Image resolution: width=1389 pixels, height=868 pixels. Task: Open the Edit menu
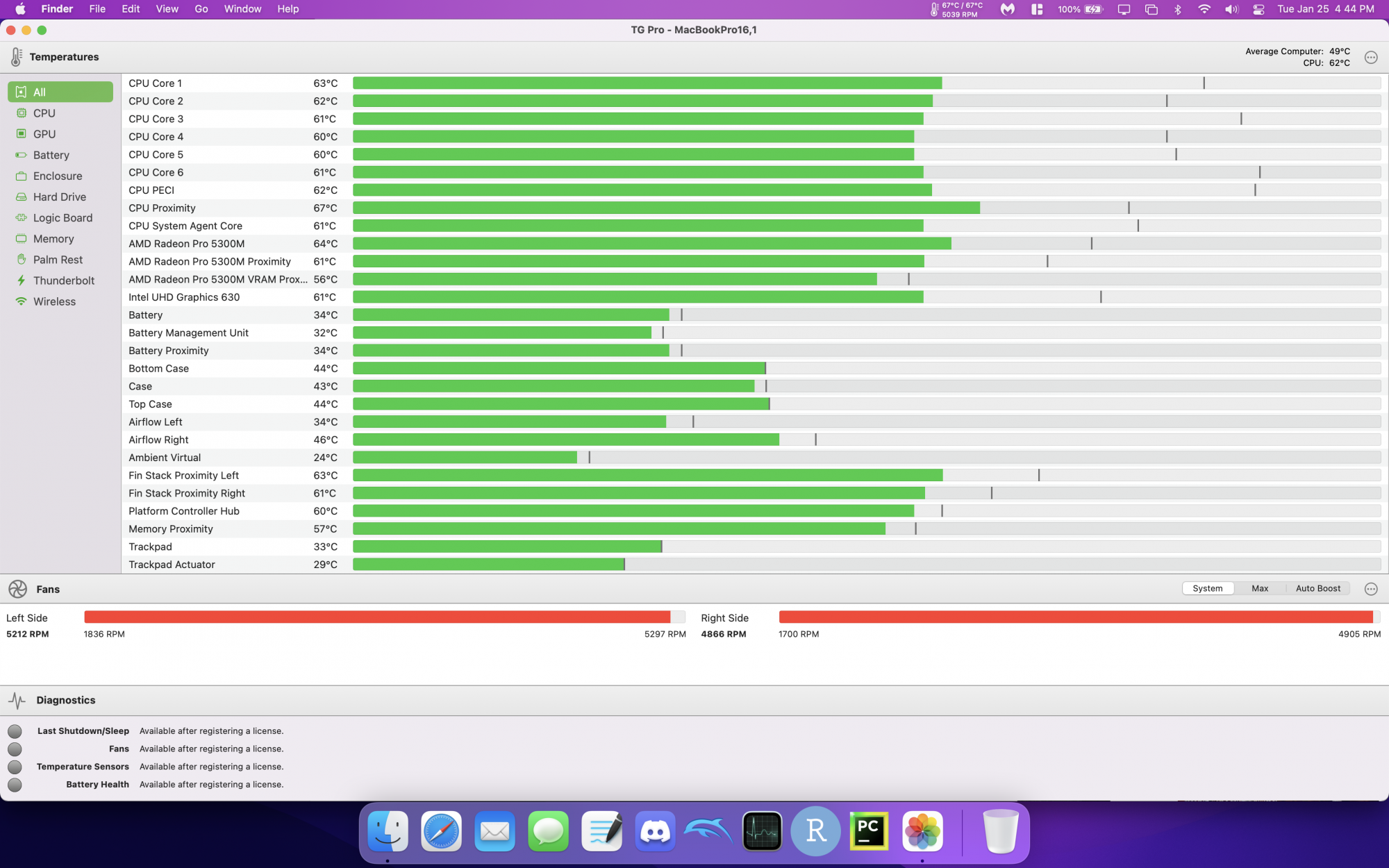131,9
